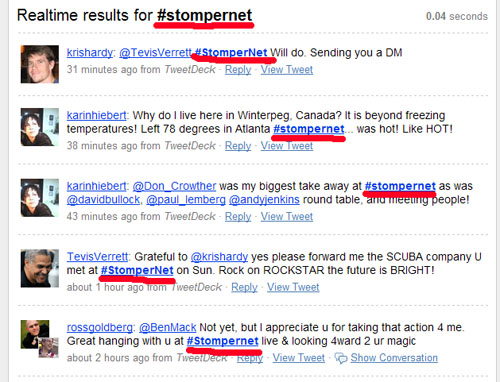Open the @paul_lemberg mention link
Screen dimensions: 500x382
(186, 200)
